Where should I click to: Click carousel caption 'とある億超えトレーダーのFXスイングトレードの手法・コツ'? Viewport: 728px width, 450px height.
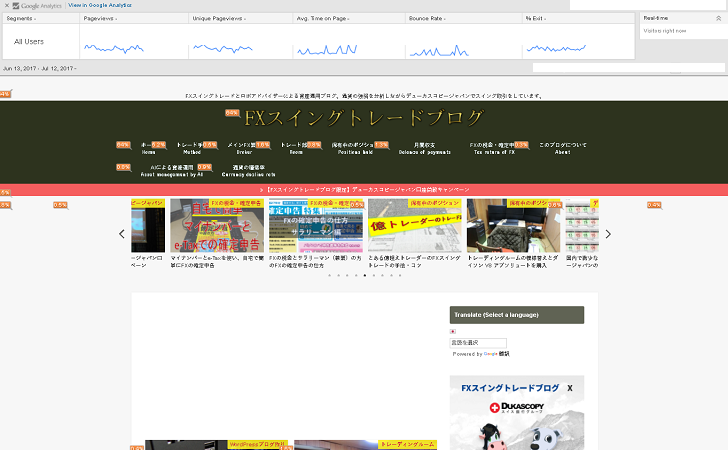coord(415,261)
